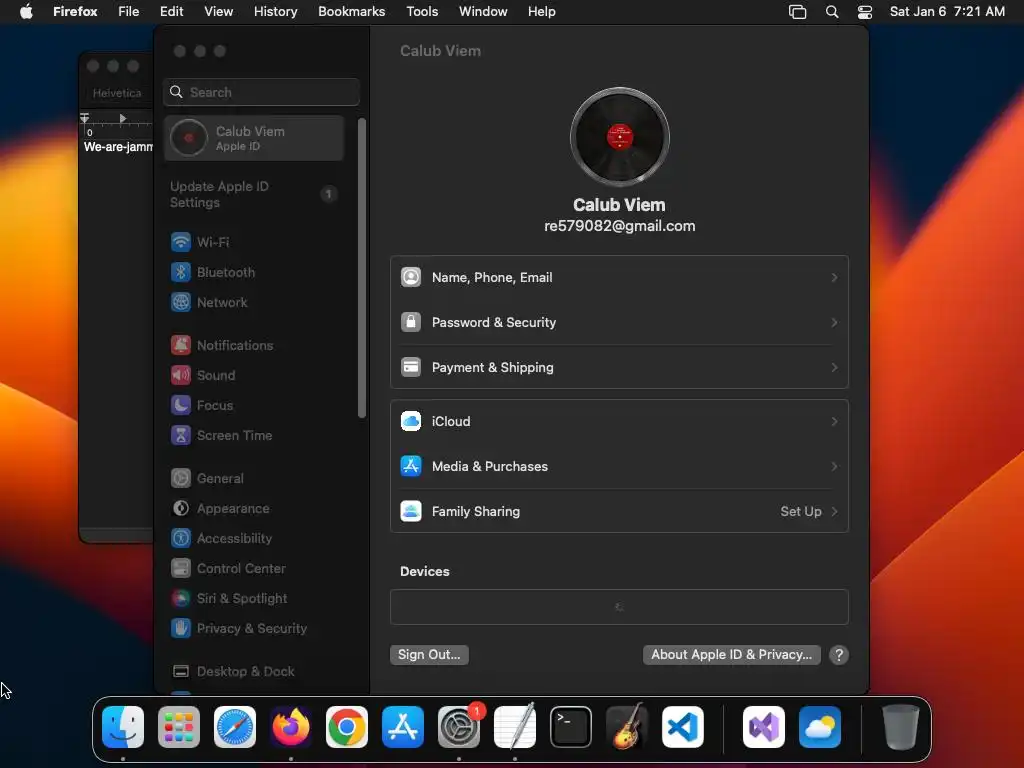Click Set Up chevron for Family Sharing
The height and width of the screenshot is (768, 1024).
point(834,512)
